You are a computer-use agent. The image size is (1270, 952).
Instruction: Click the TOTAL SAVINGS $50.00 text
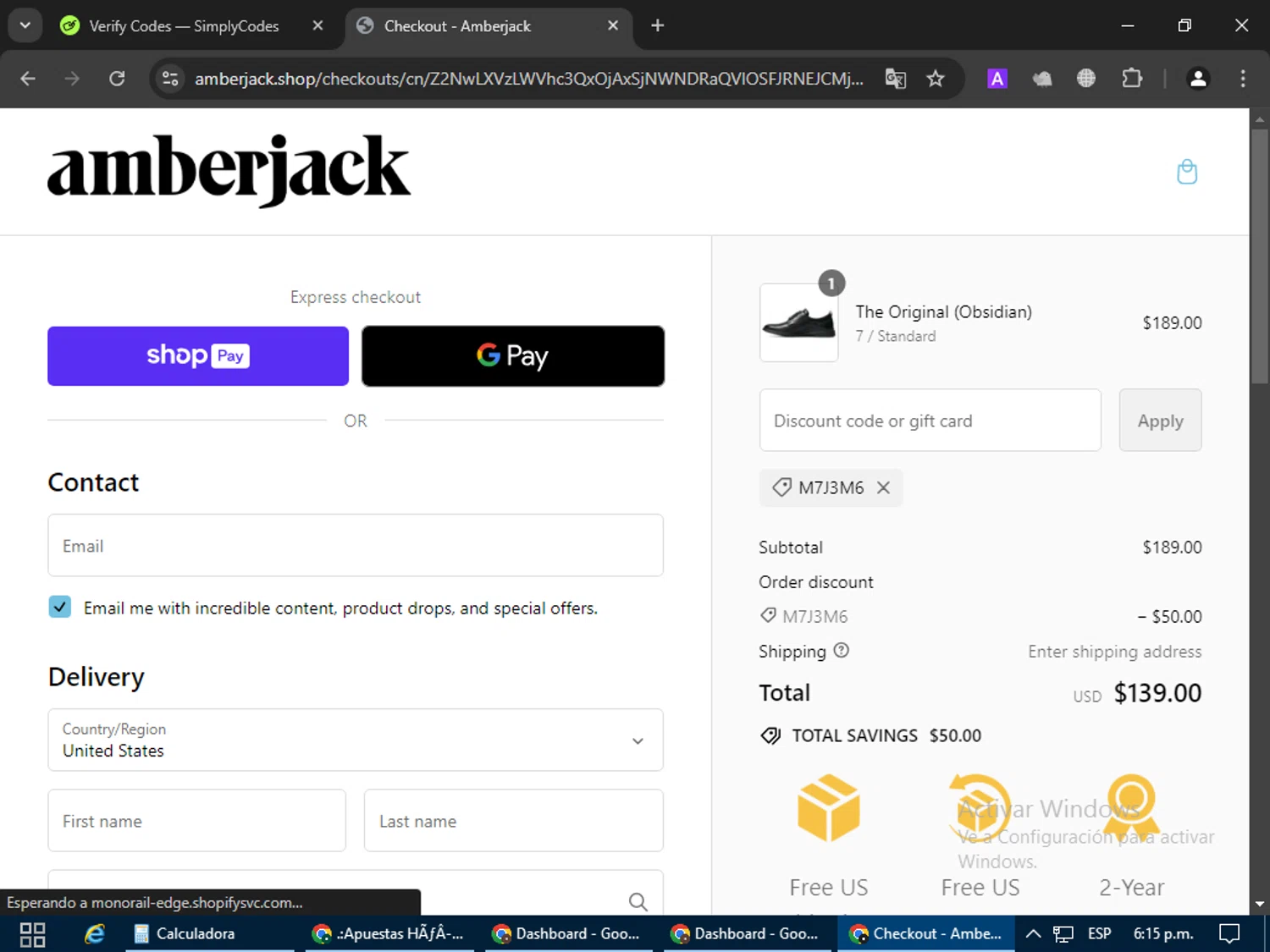pos(886,735)
